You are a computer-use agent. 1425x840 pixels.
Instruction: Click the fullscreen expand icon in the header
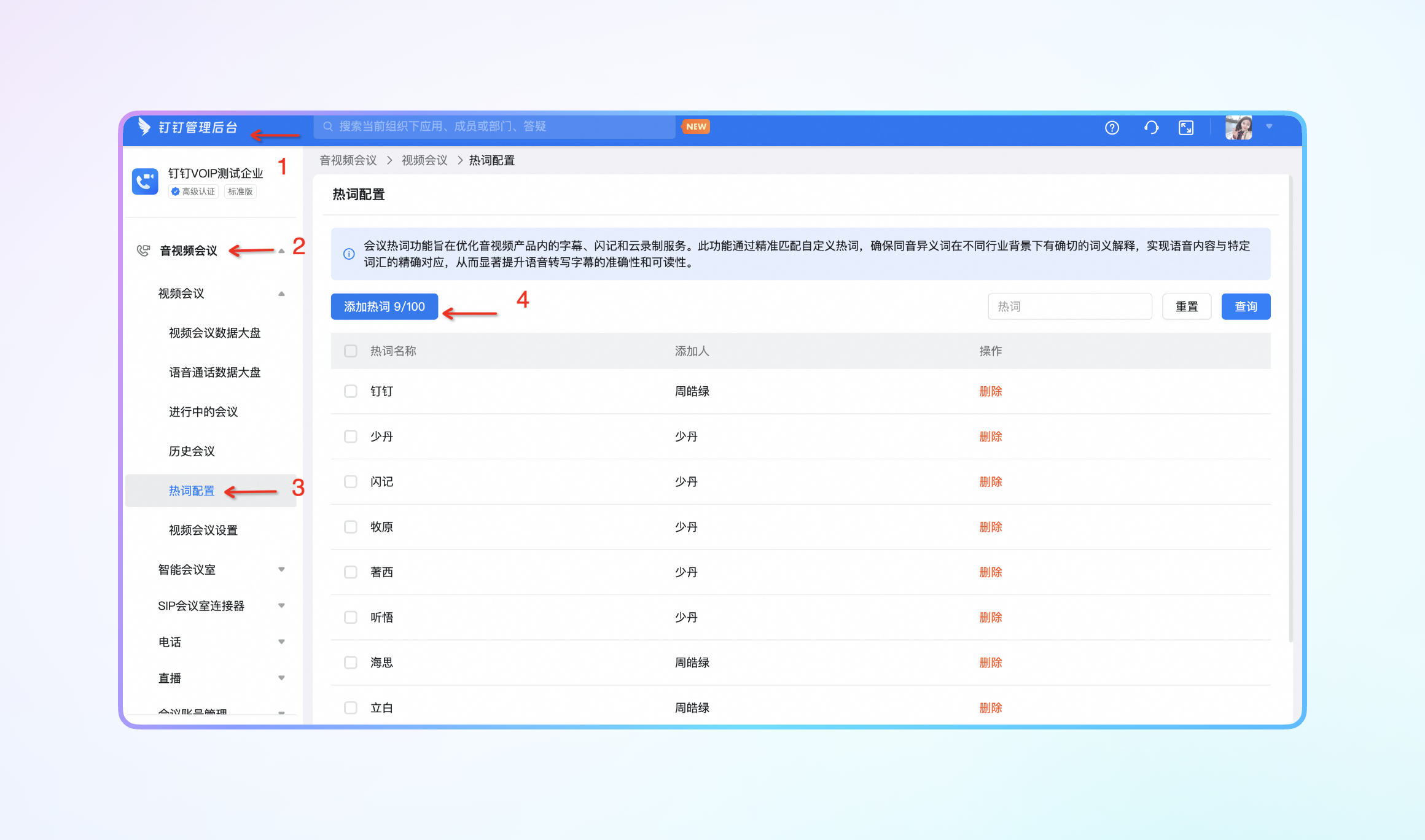coord(1186,127)
